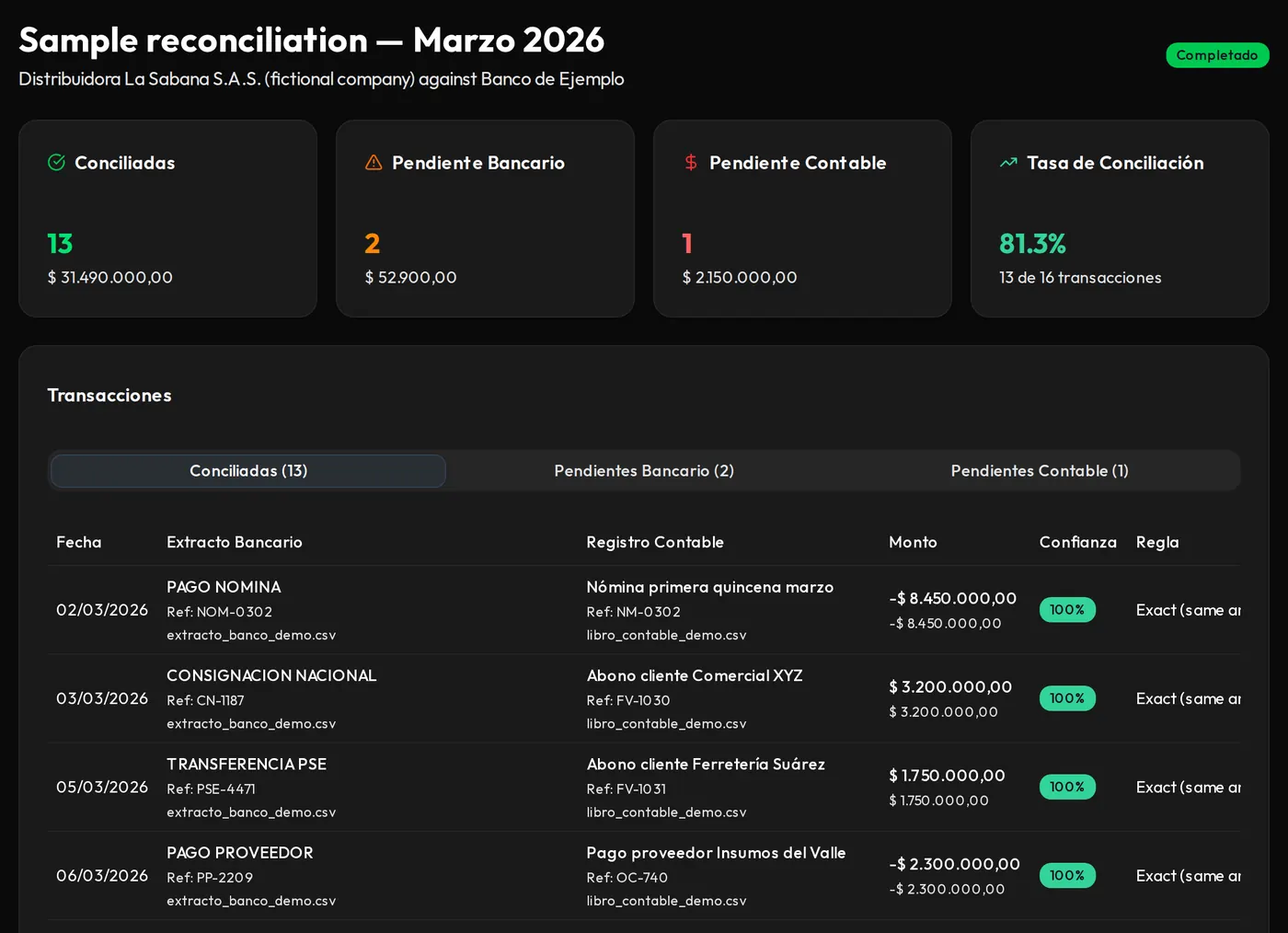Click Nómina primera quincena marzo entry
Image resolution: width=1288 pixels, height=933 pixels.
click(x=710, y=587)
